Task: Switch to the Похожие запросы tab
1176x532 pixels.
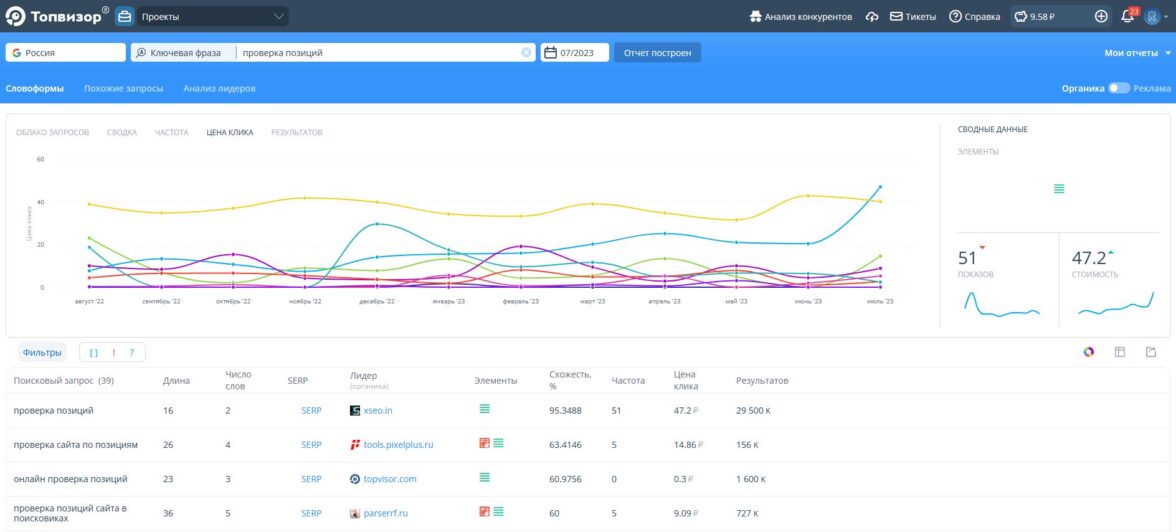Action: [x=123, y=88]
